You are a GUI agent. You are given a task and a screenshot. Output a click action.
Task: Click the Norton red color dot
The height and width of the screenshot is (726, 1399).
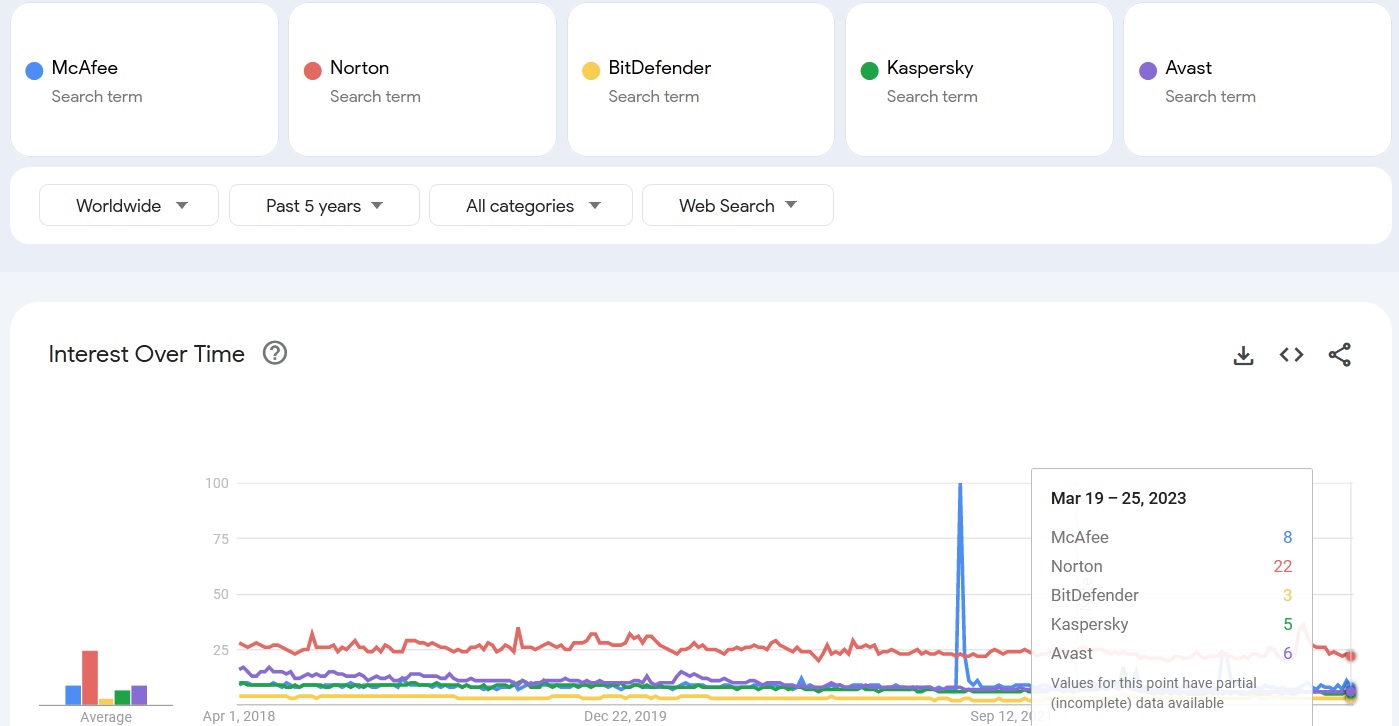[x=312, y=71]
